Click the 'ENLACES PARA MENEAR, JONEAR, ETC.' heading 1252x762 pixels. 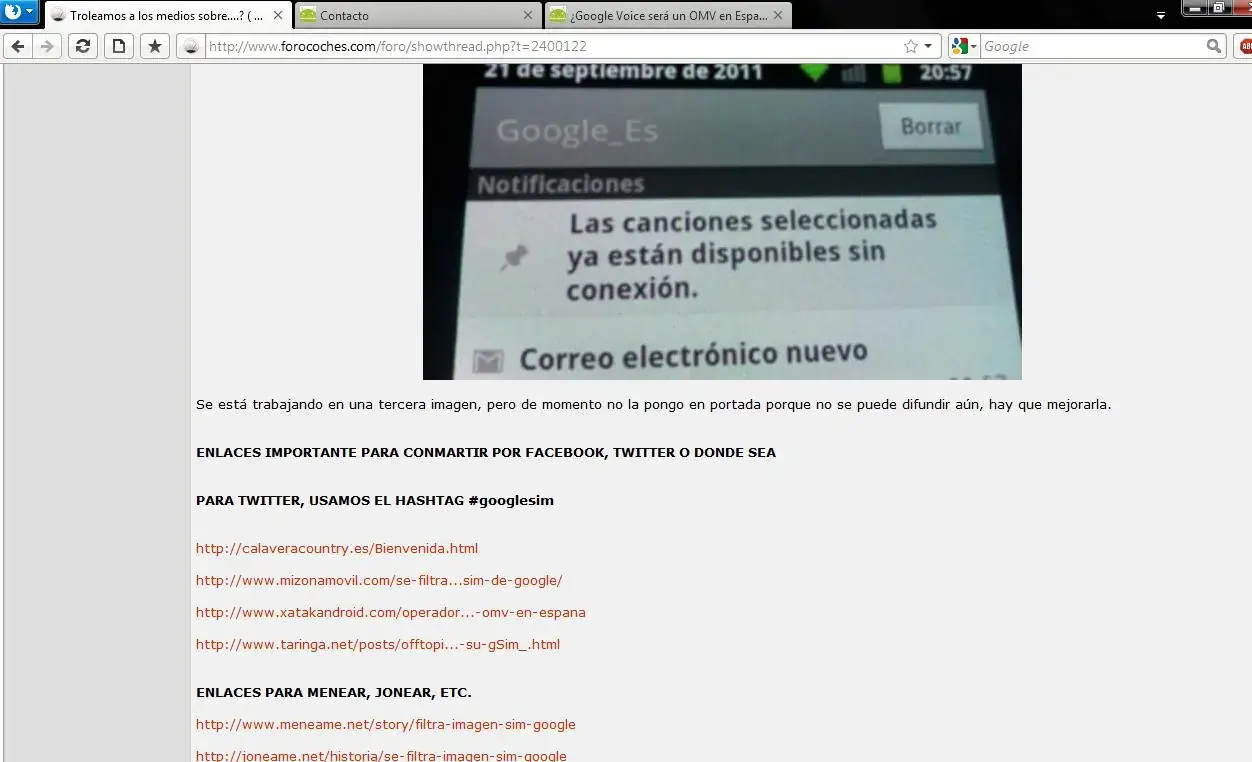[x=334, y=692]
